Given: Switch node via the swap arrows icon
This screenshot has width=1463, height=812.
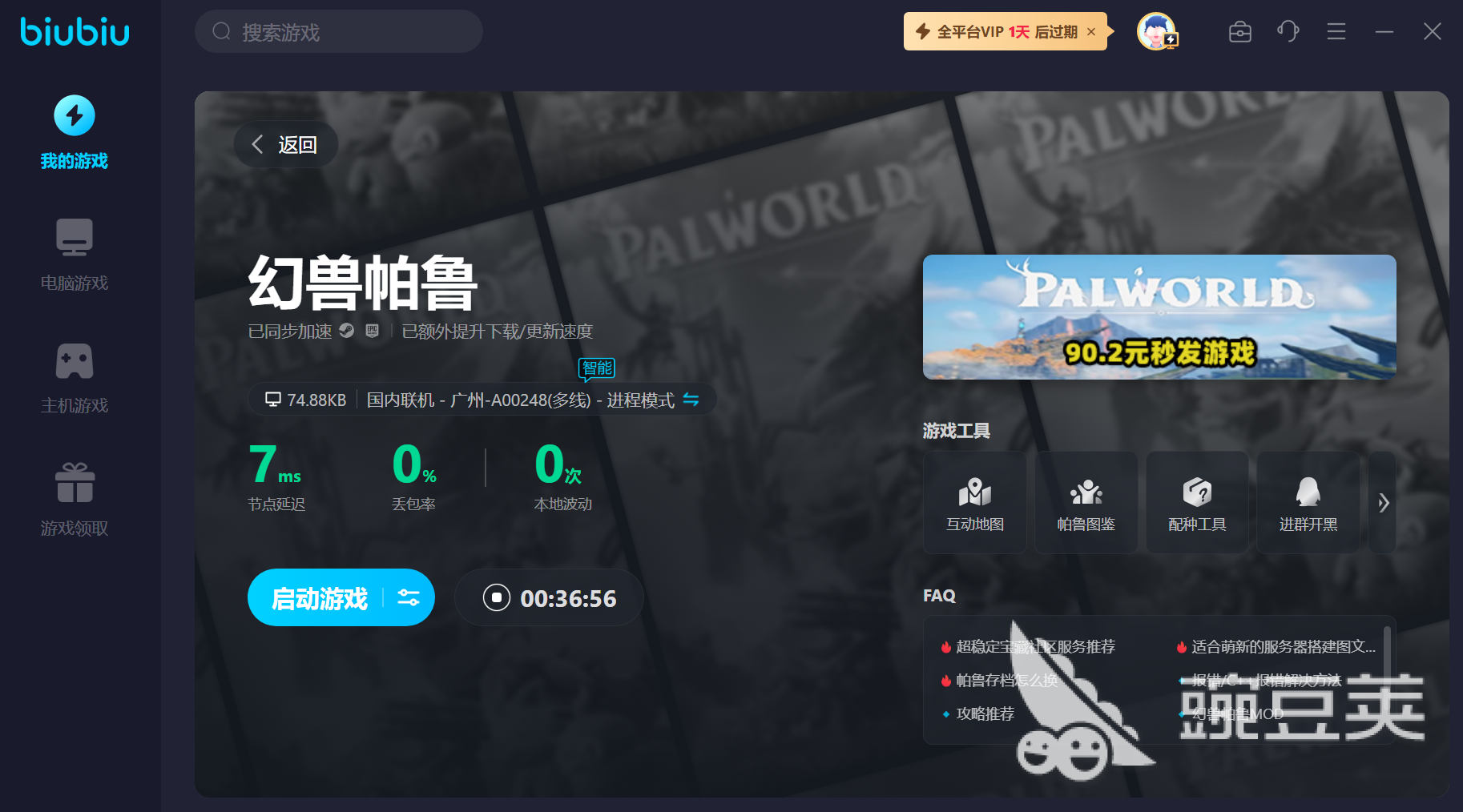Looking at the screenshot, I should [x=691, y=400].
